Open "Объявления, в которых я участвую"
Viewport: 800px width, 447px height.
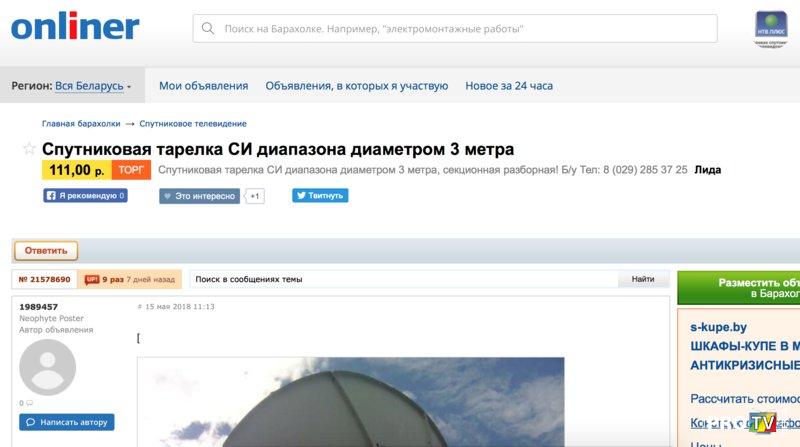(356, 86)
